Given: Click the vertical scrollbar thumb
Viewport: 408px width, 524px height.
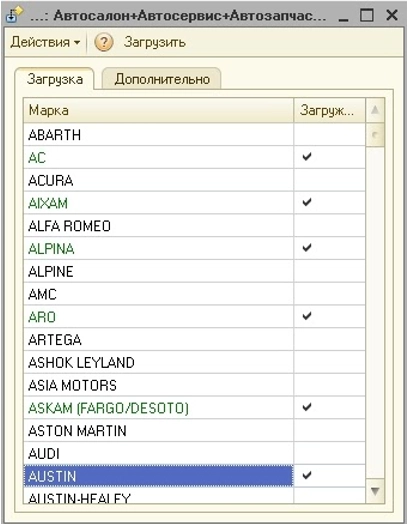Looking at the screenshot, I should coord(375,135).
